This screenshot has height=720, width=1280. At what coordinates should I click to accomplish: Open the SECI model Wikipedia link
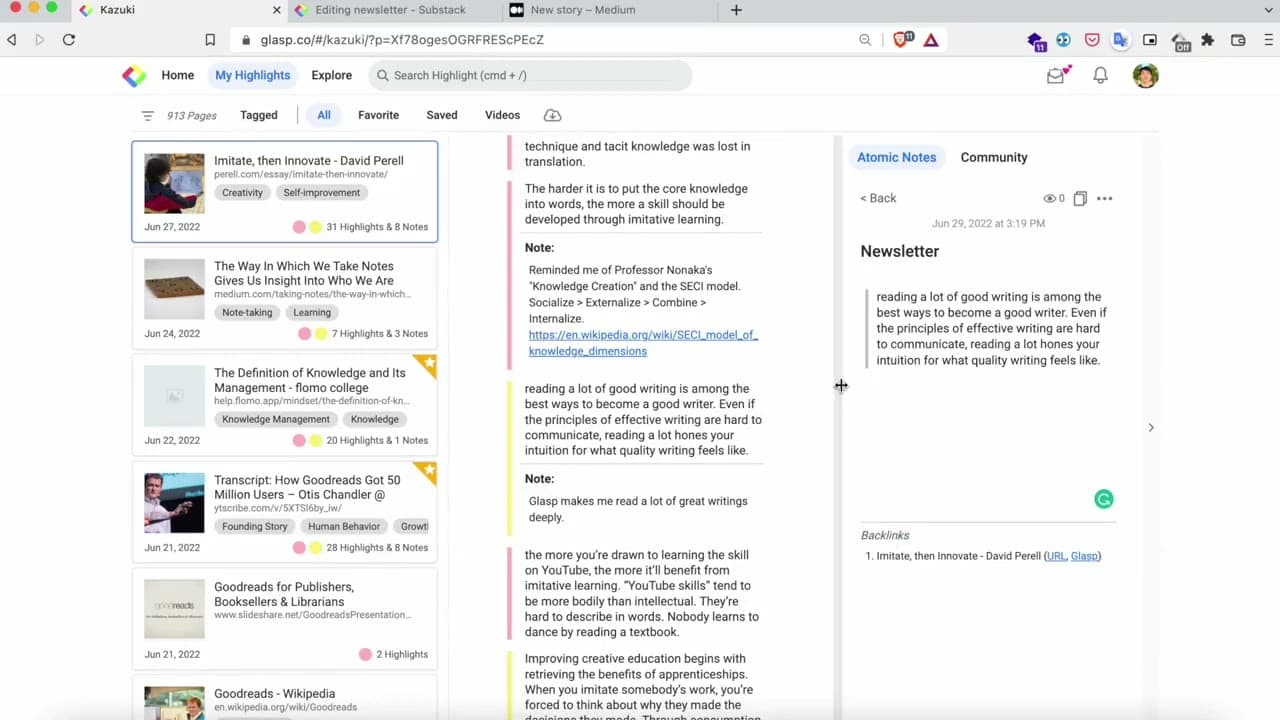coord(643,343)
